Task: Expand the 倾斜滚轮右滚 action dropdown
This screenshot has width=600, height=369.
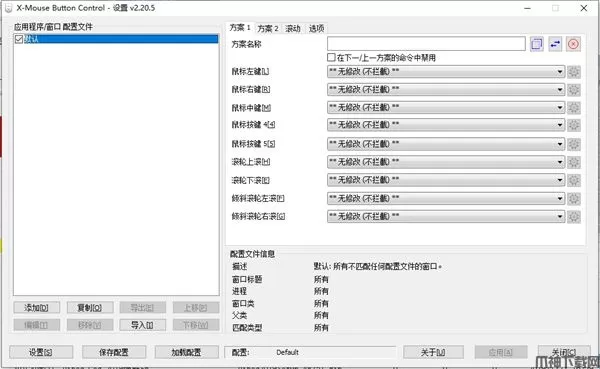Action: (x=446, y=217)
